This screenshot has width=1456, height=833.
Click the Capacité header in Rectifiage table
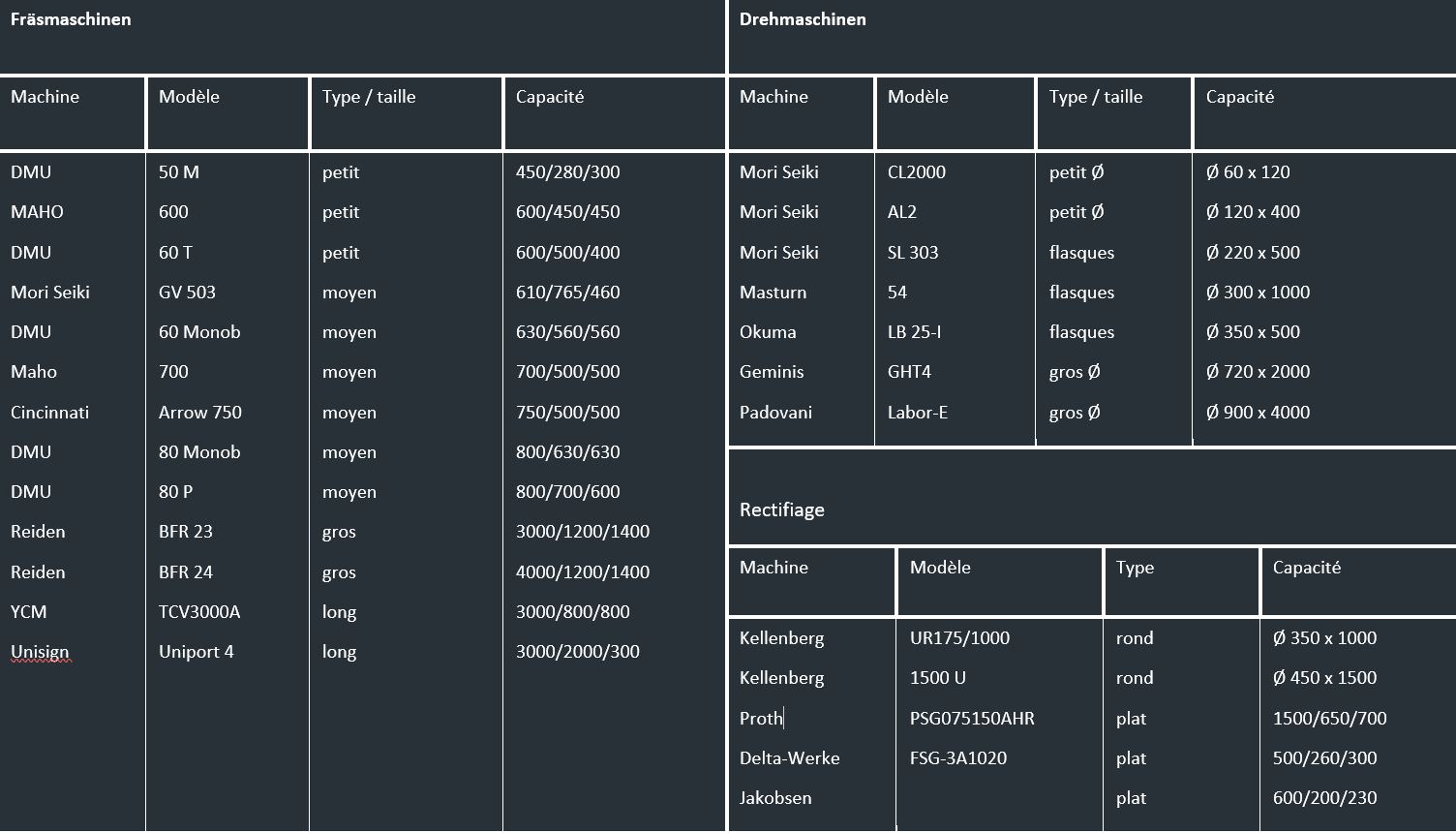click(x=1307, y=568)
